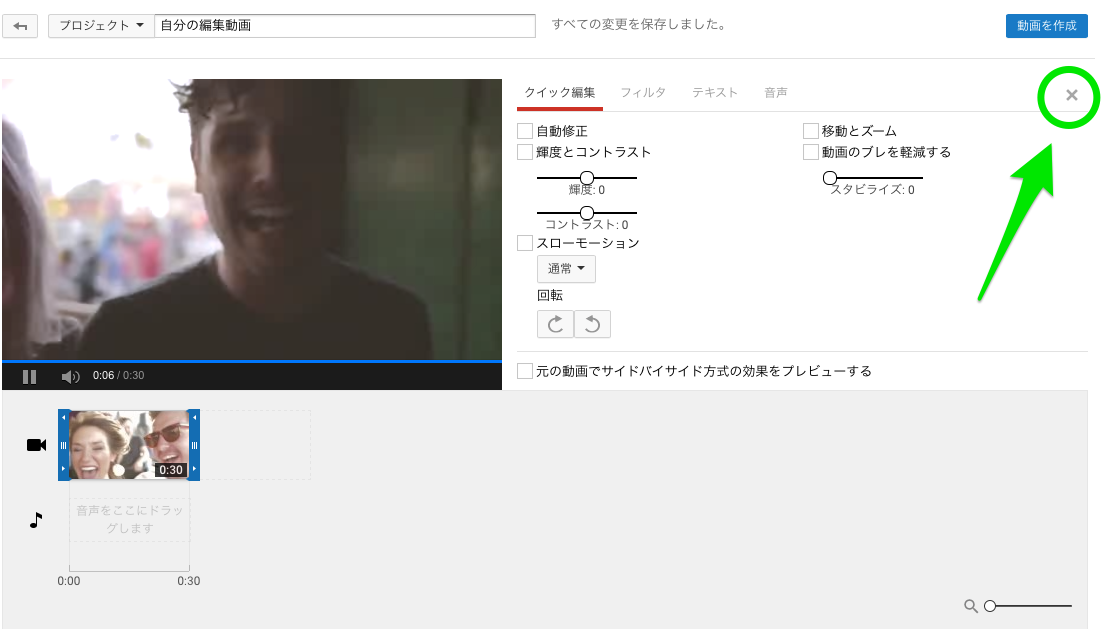The image size is (1101, 629).
Task: Click the 0:00 timeline start marker
Action: pos(69,581)
